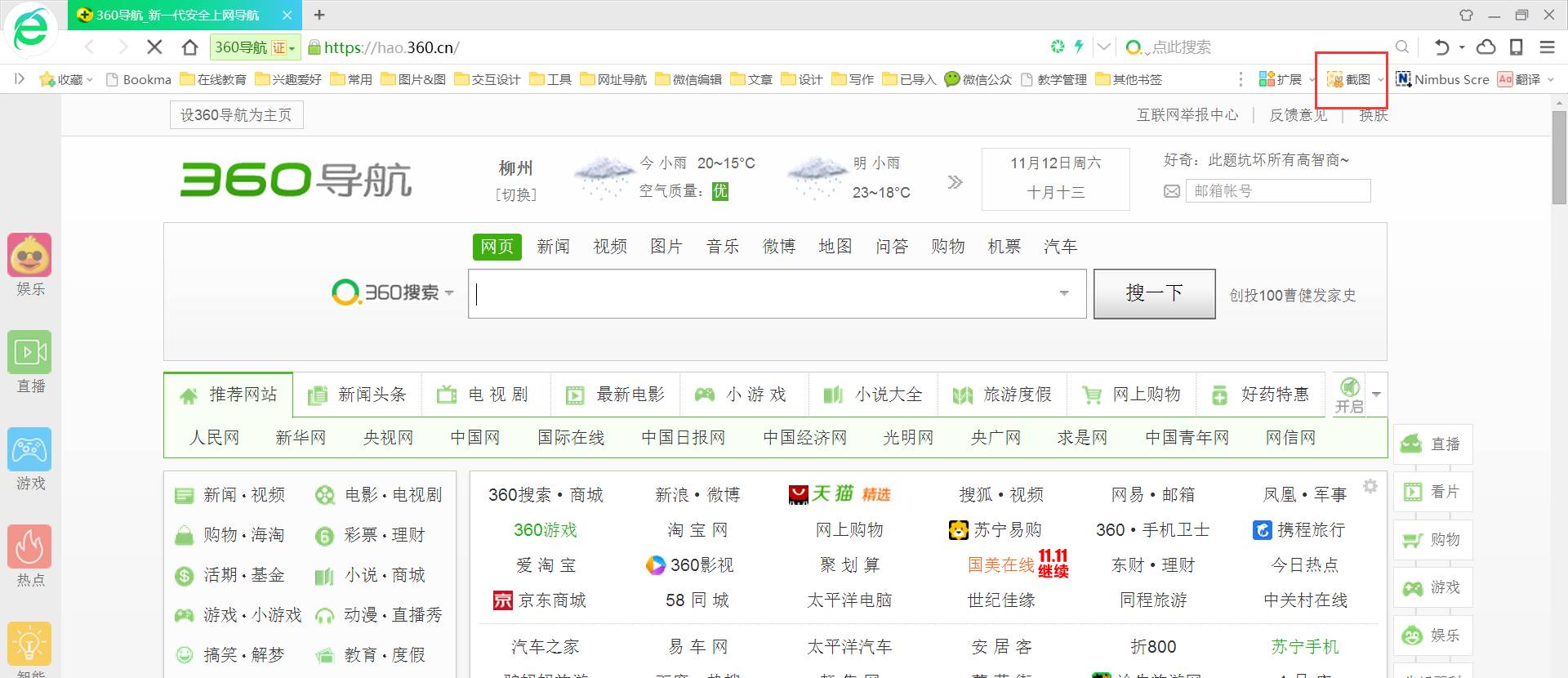Click the mail envelope icon
Viewport: 1568px width, 678px height.
click(1172, 191)
